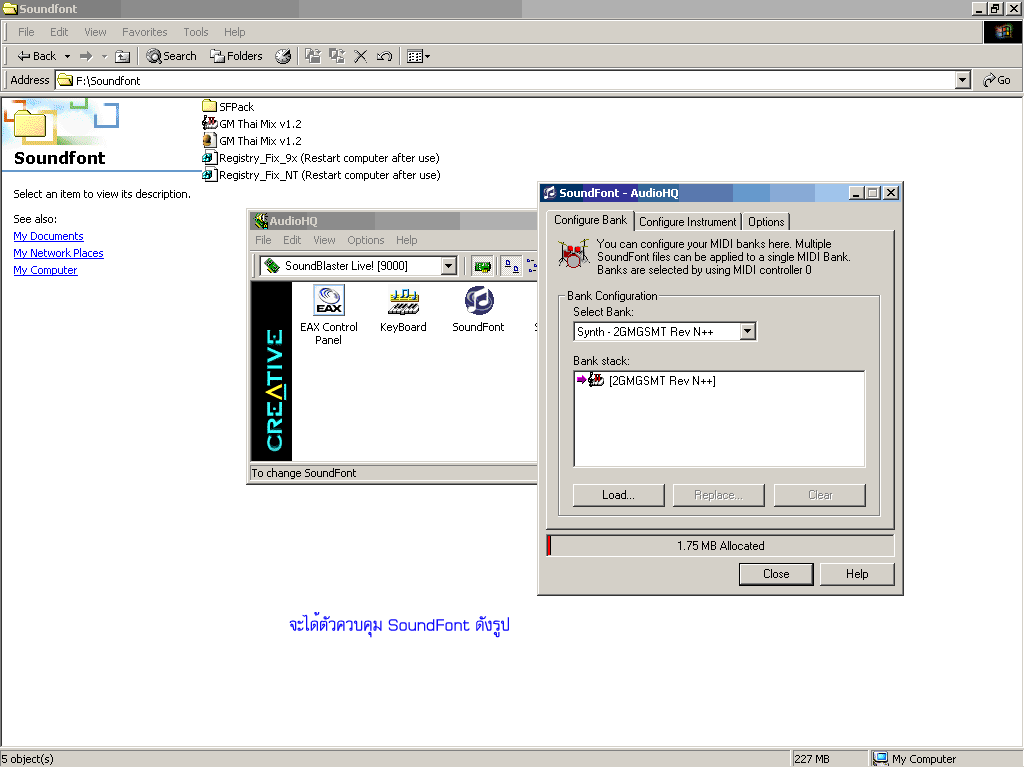This screenshot has width=1024, height=768.
Task: Click the Load... button
Action: 618,495
